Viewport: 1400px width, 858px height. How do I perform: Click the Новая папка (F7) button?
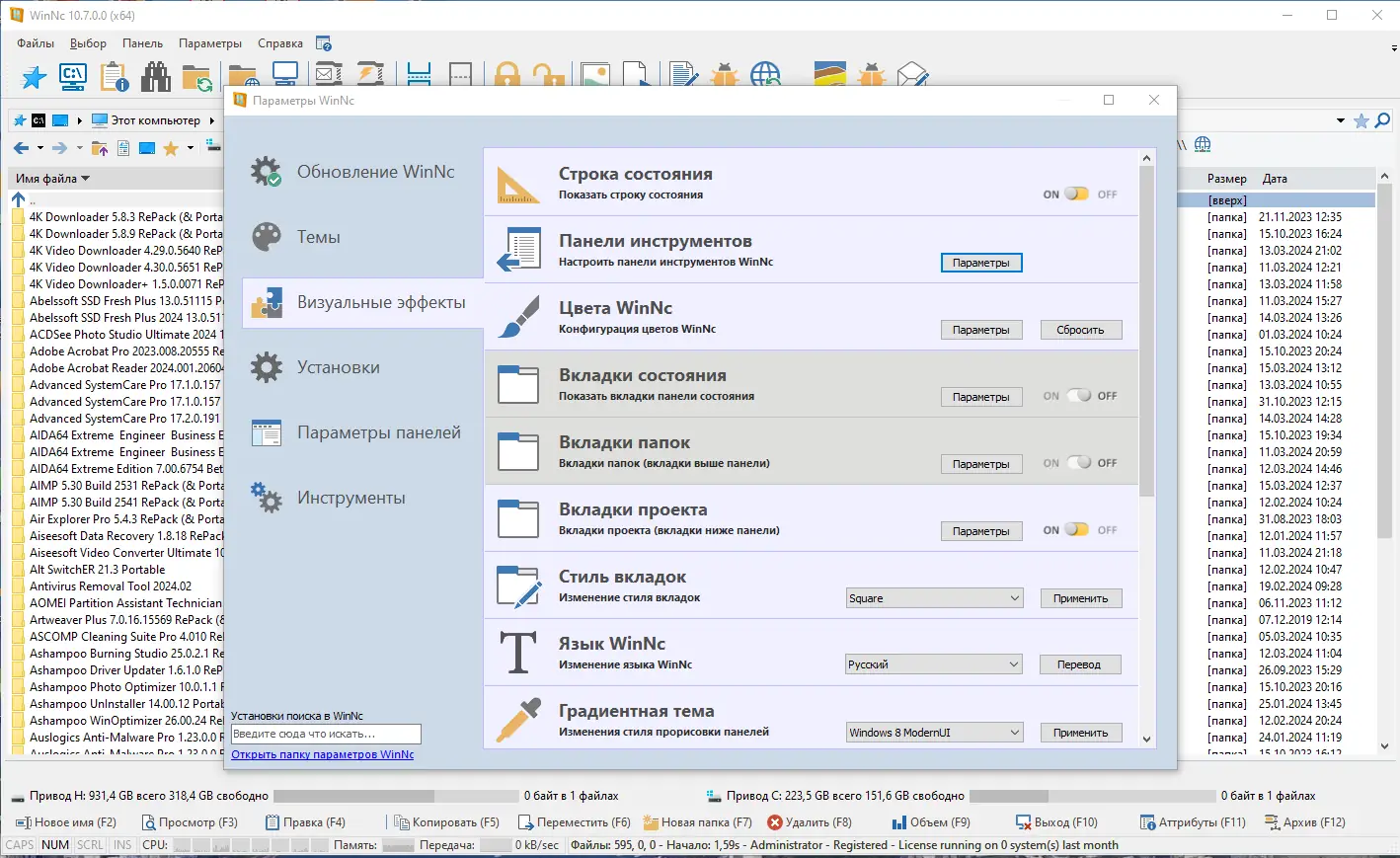(698, 822)
